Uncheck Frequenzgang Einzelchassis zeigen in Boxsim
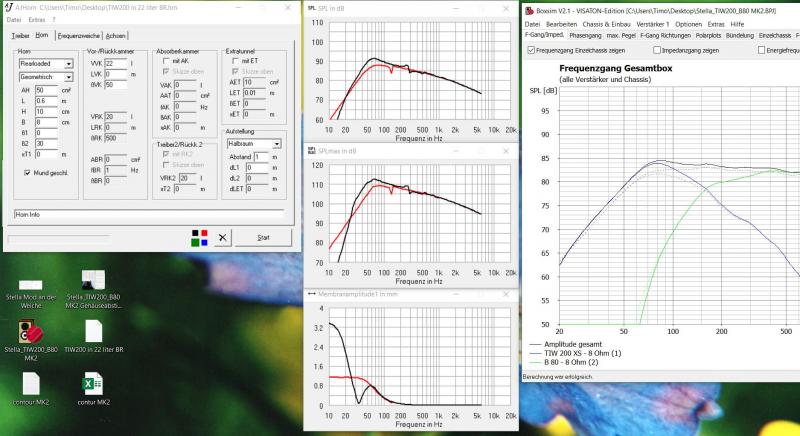This screenshot has height=436, width=800. coord(531,50)
